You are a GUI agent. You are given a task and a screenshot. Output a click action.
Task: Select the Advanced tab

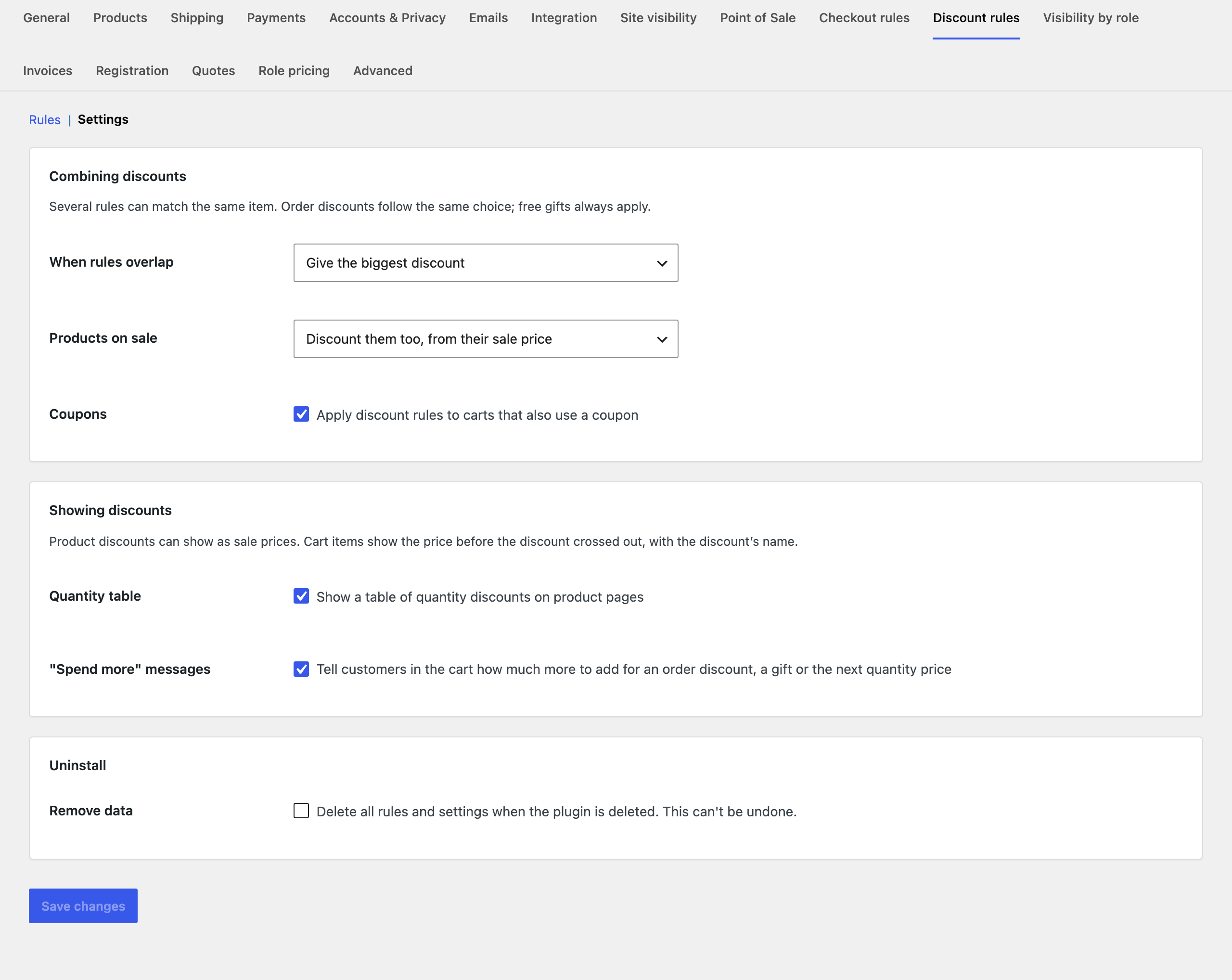coord(382,71)
